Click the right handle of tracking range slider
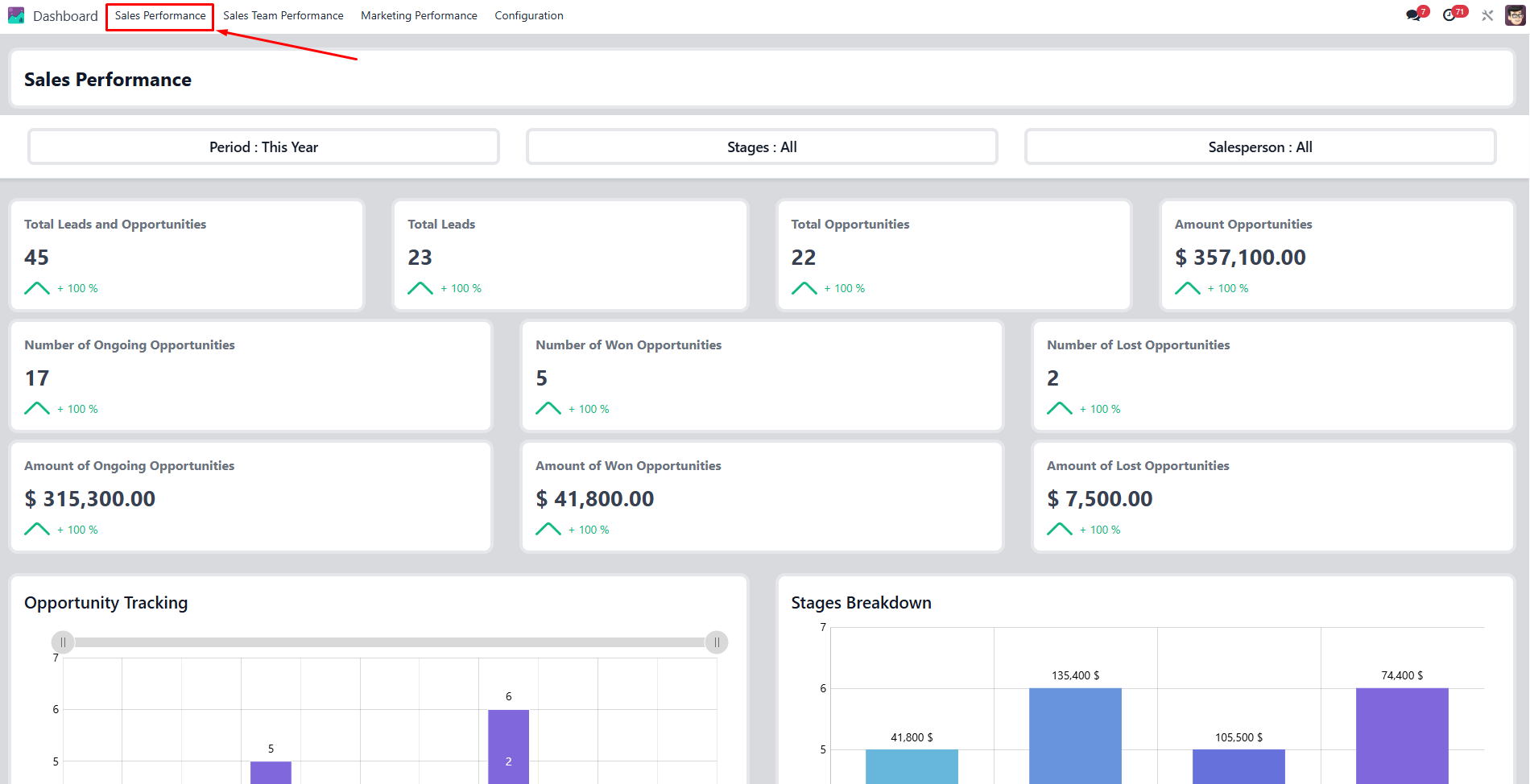This screenshot has width=1530, height=784. [717, 642]
